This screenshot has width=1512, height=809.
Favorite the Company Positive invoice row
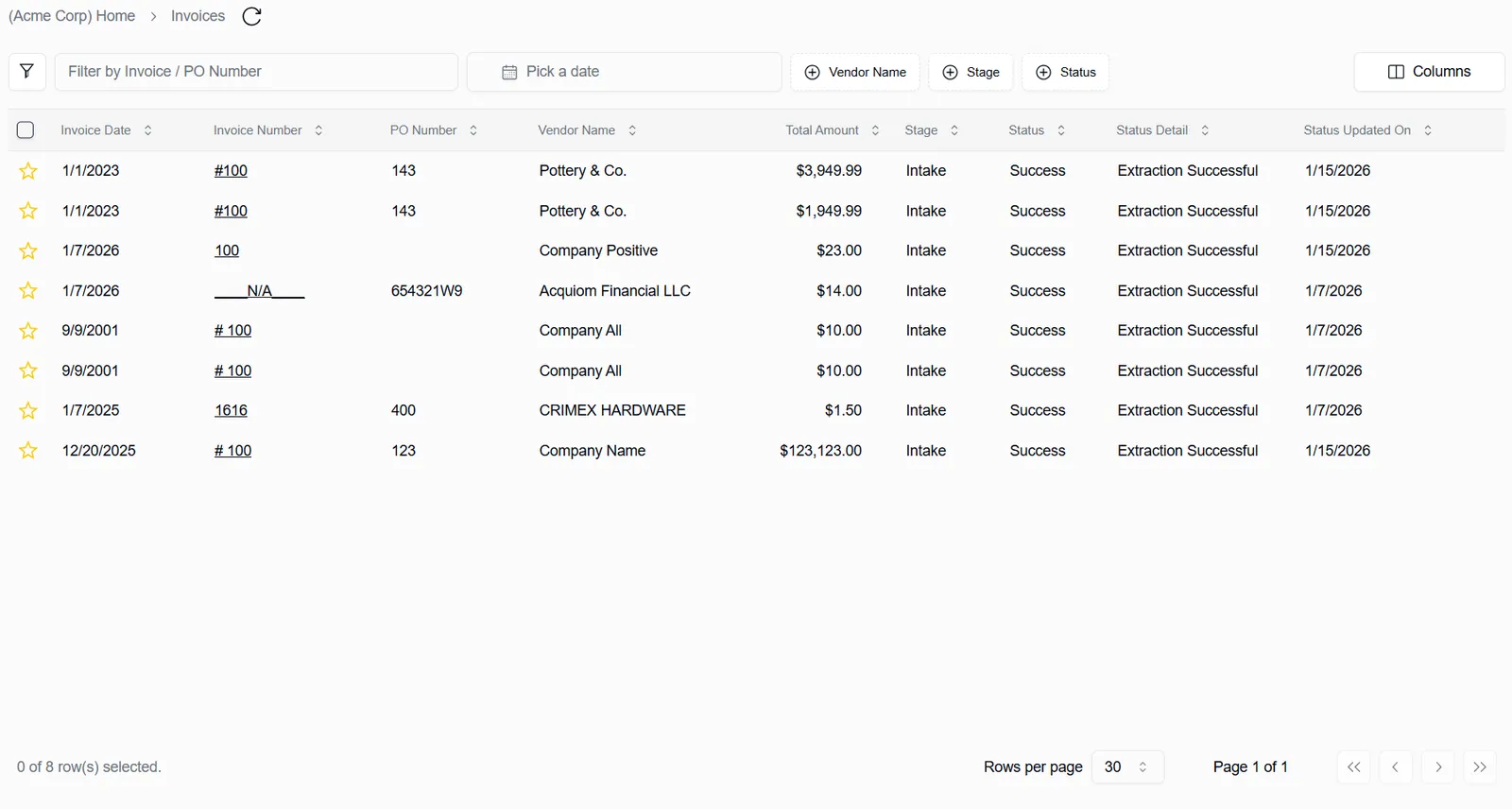(x=28, y=250)
